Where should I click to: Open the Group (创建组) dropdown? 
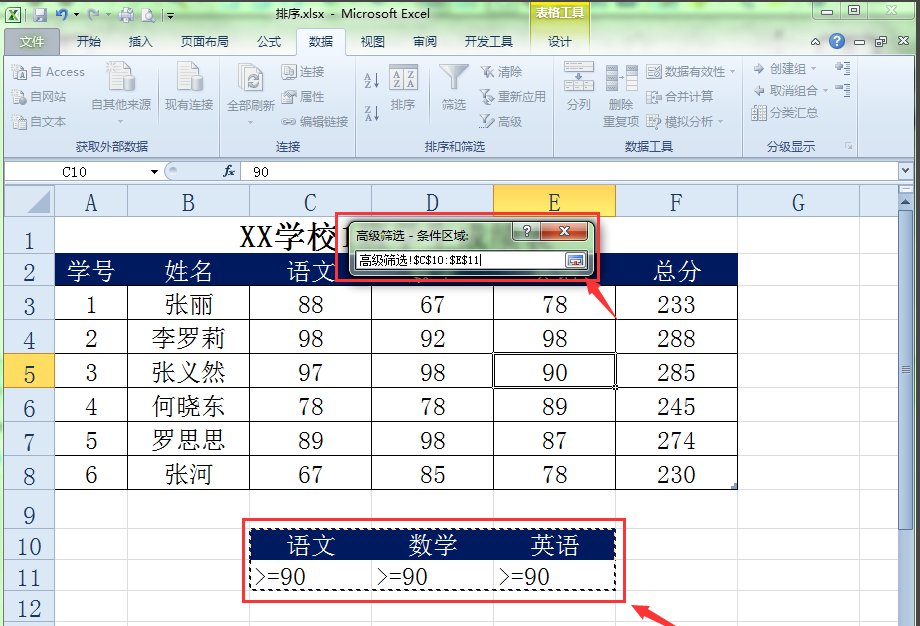coord(784,69)
